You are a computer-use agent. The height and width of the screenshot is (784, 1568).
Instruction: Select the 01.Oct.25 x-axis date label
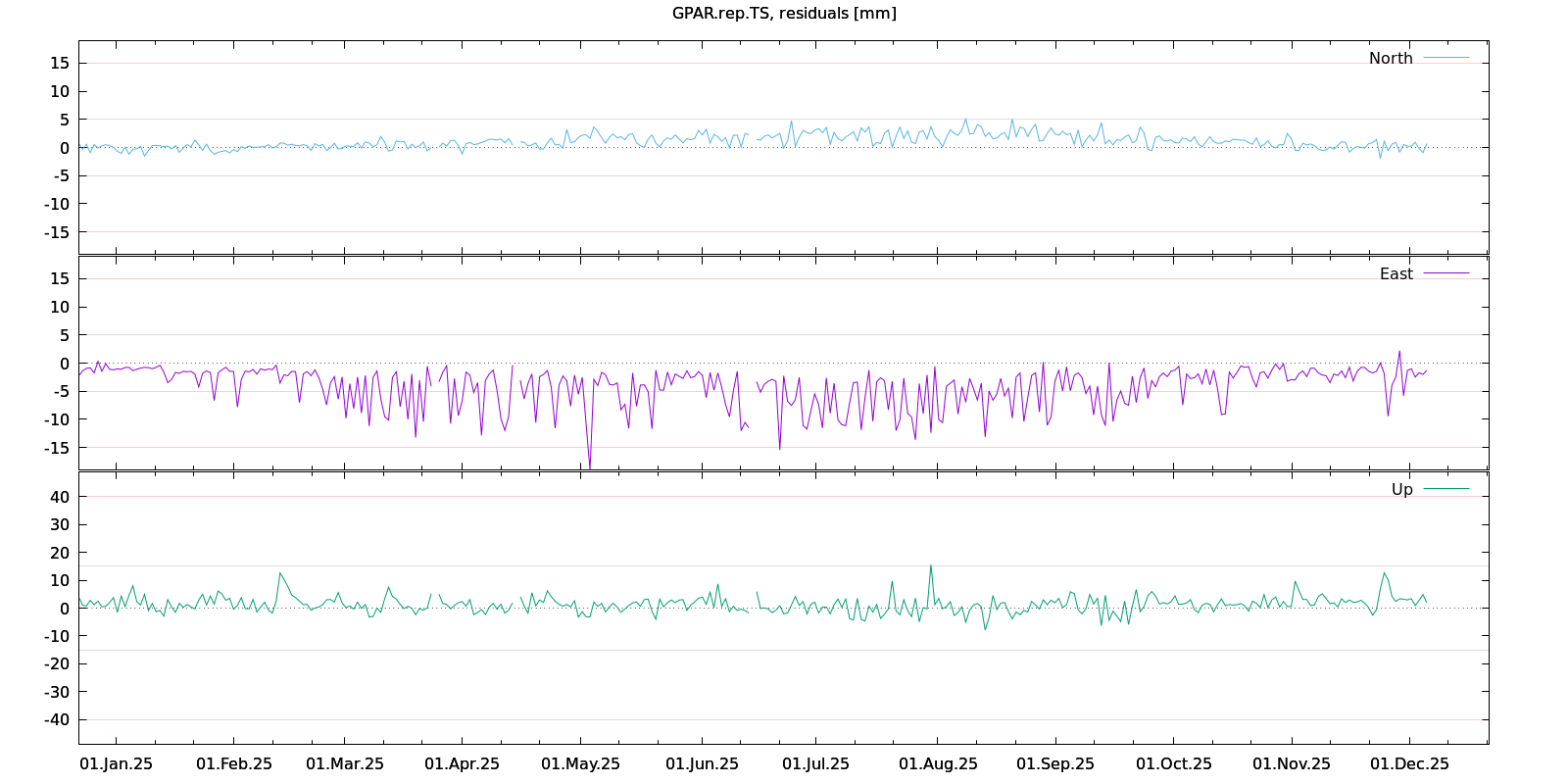tap(1173, 763)
